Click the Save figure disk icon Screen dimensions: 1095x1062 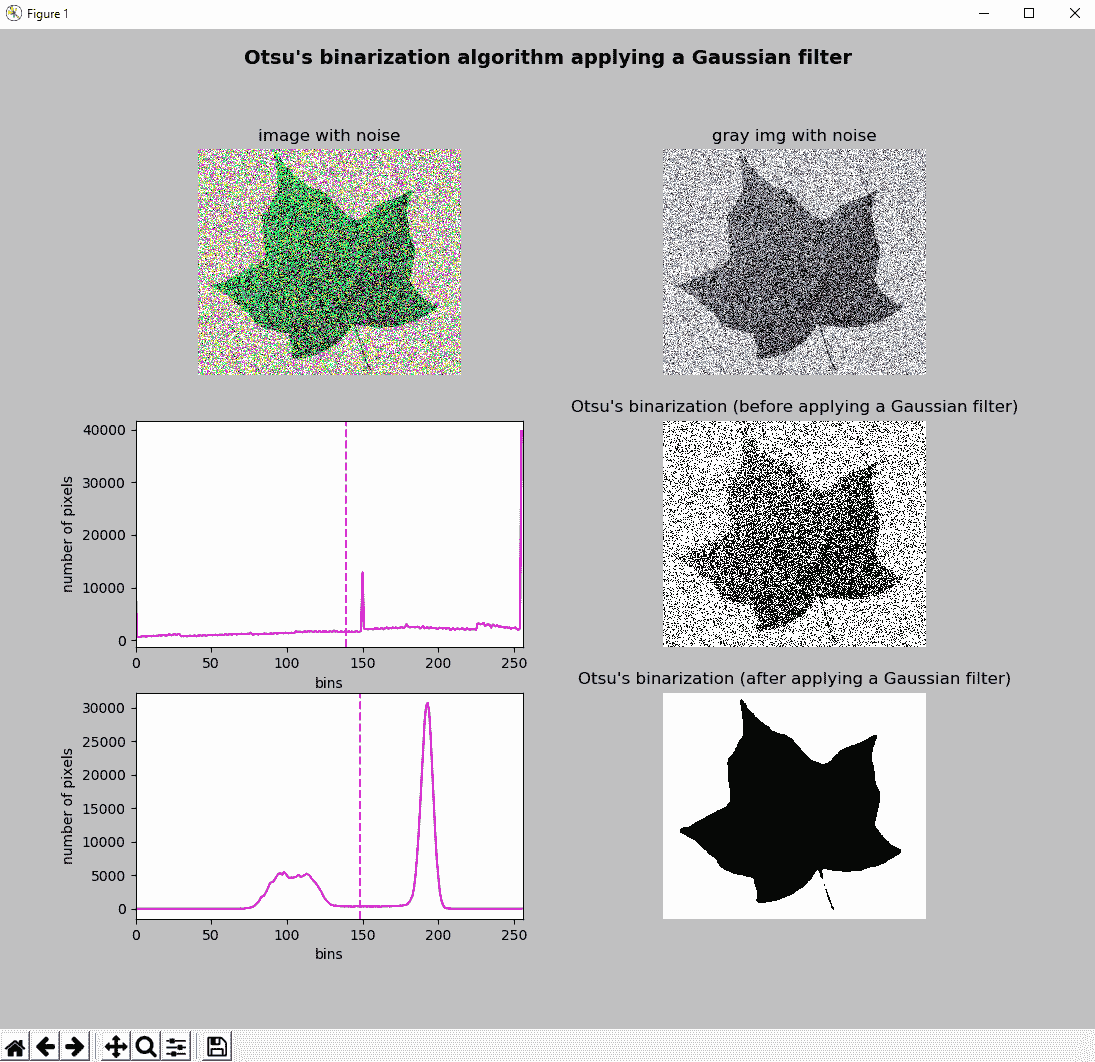[x=217, y=1047]
